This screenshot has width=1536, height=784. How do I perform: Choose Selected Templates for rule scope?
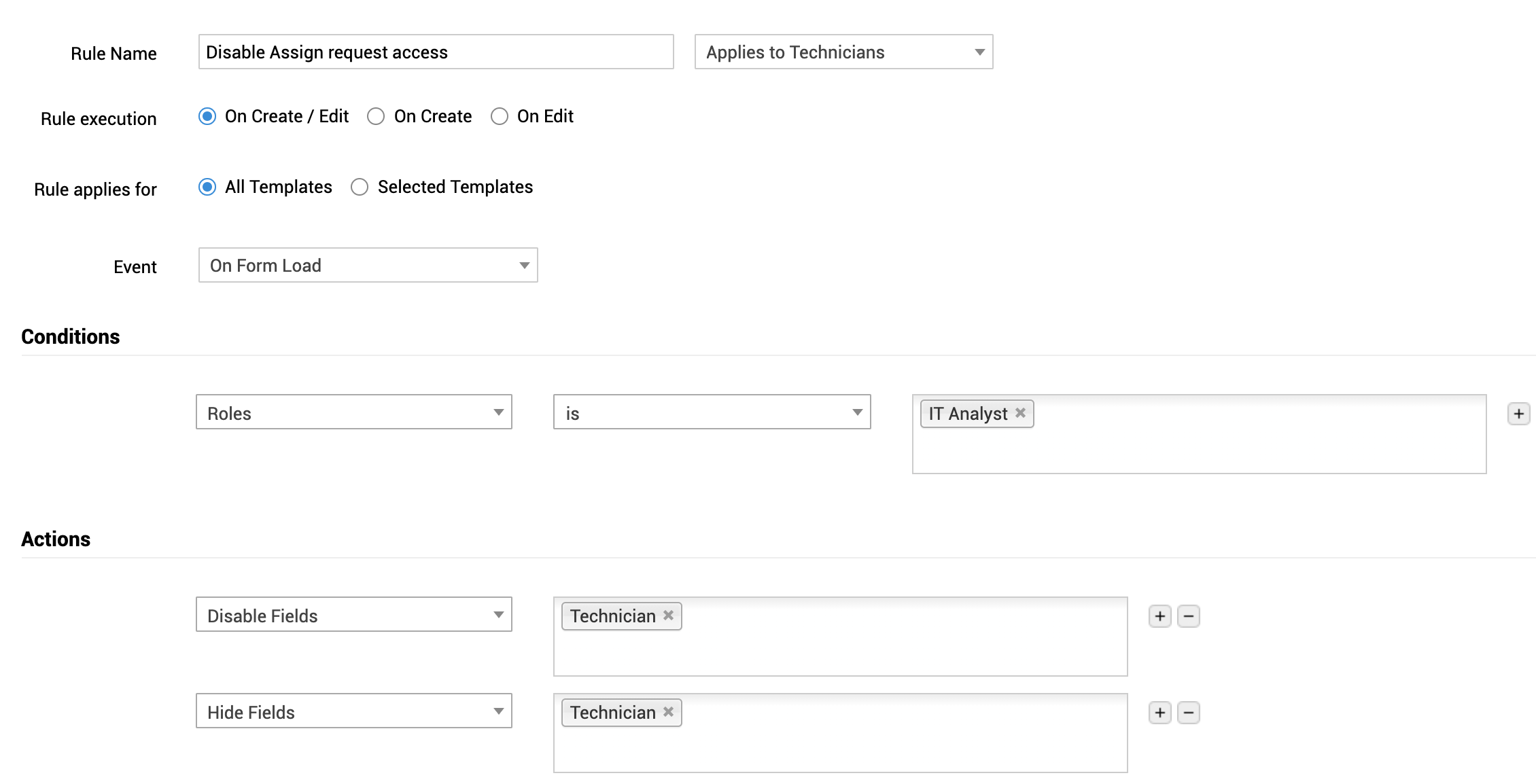[x=360, y=187]
